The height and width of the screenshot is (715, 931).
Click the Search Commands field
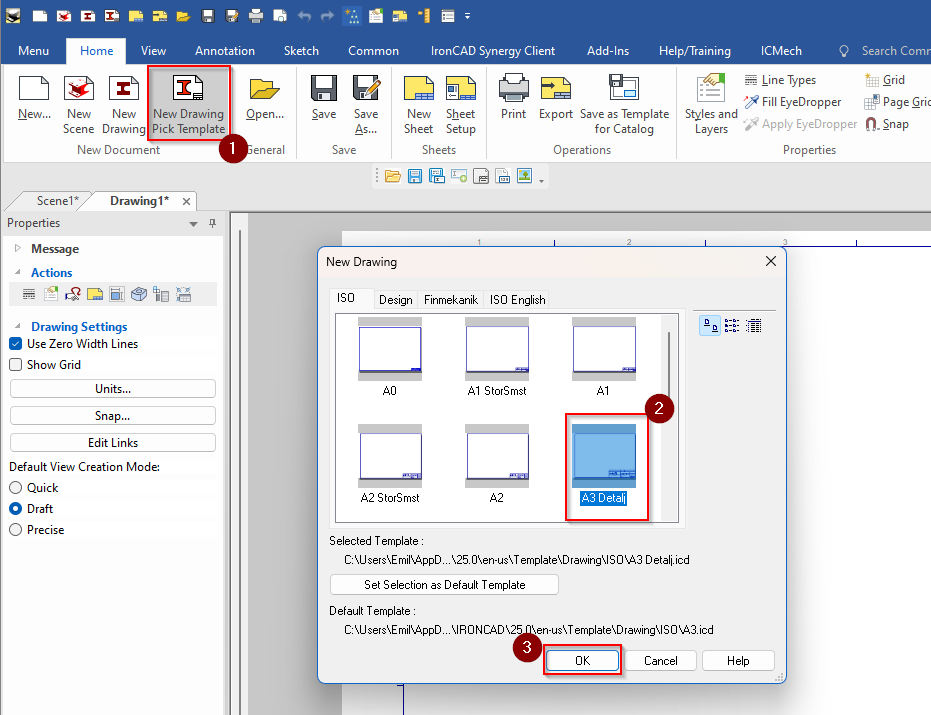tap(896, 51)
